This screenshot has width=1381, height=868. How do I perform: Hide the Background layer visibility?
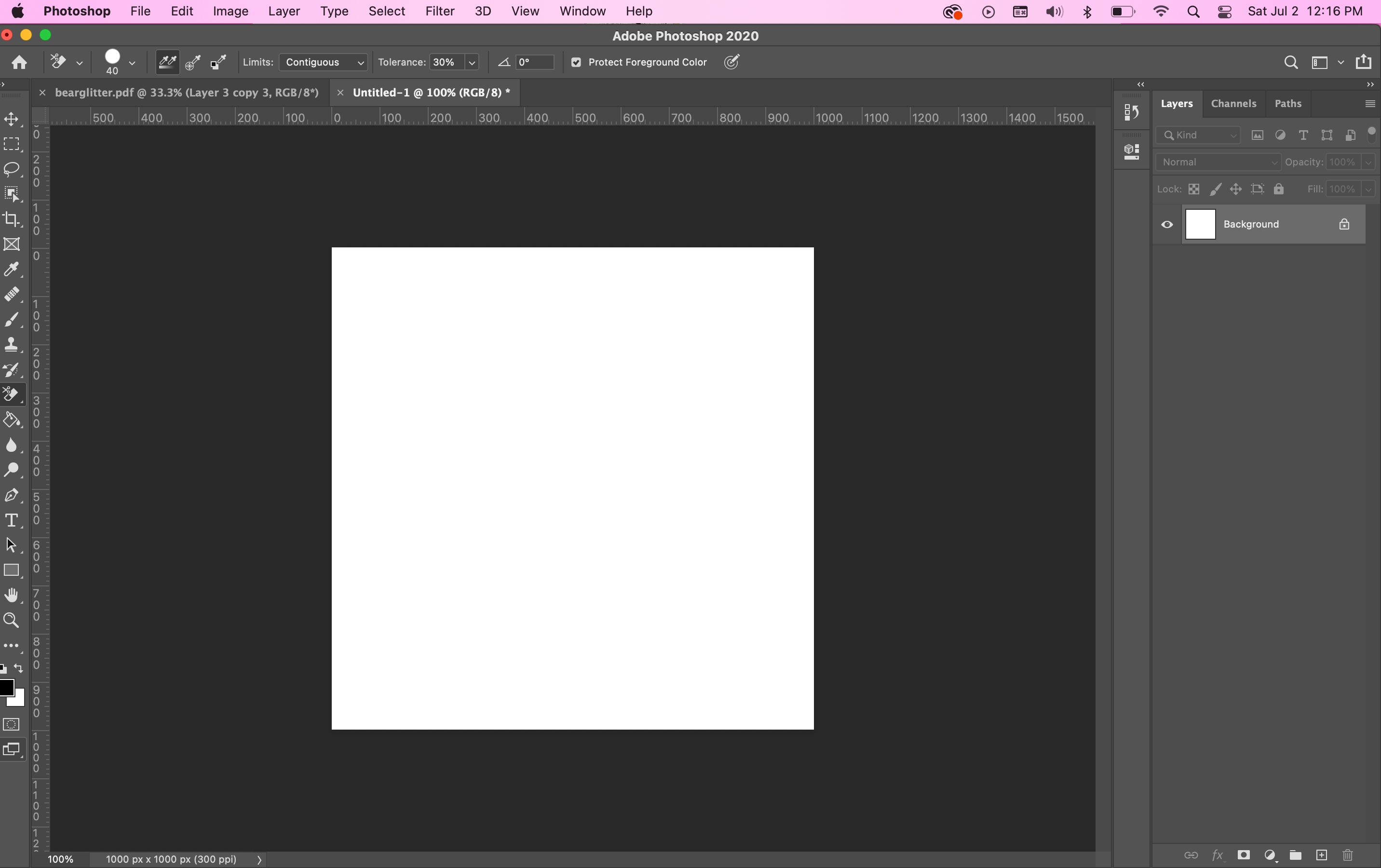pos(1167,224)
